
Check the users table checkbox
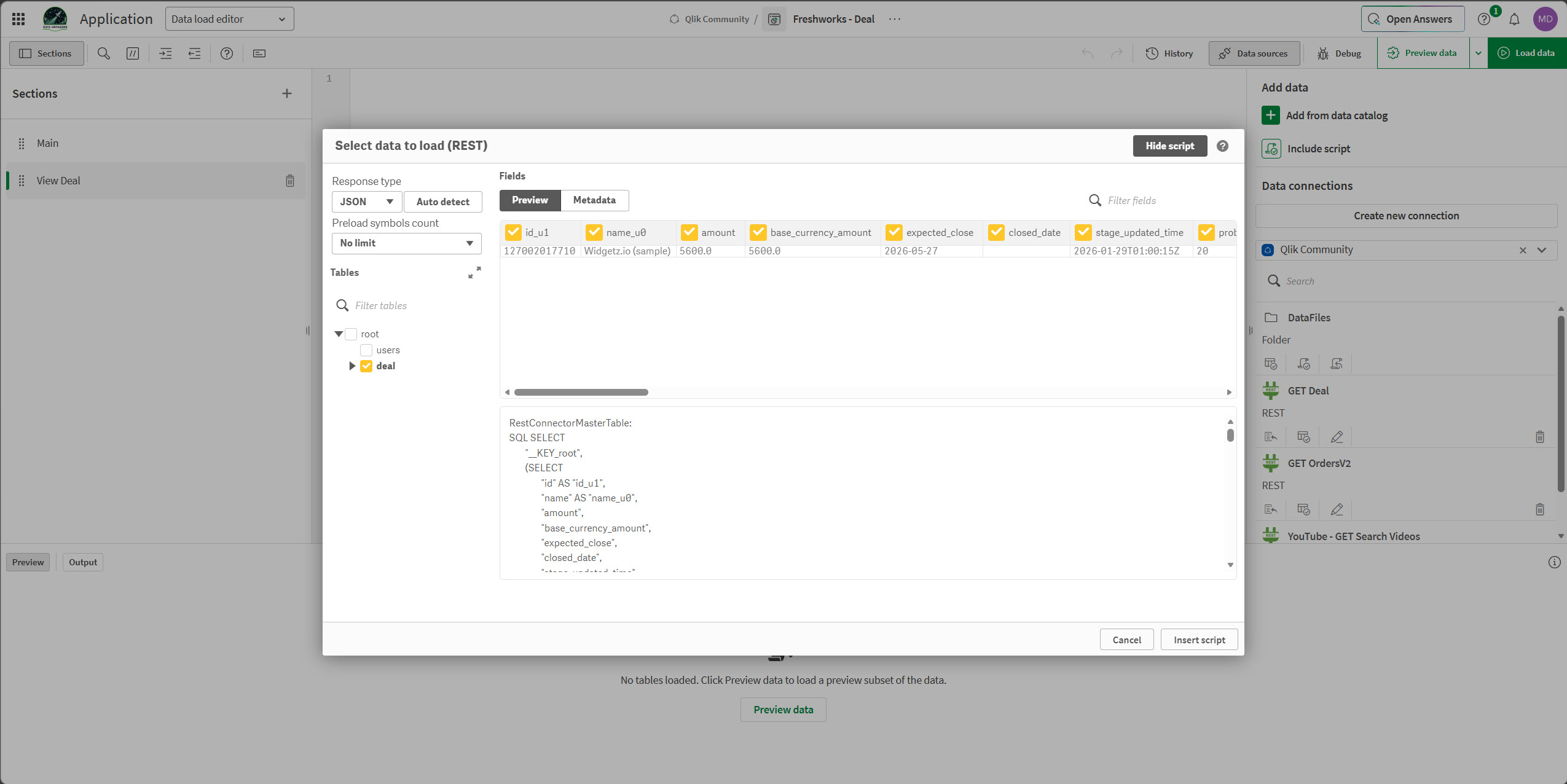point(366,350)
